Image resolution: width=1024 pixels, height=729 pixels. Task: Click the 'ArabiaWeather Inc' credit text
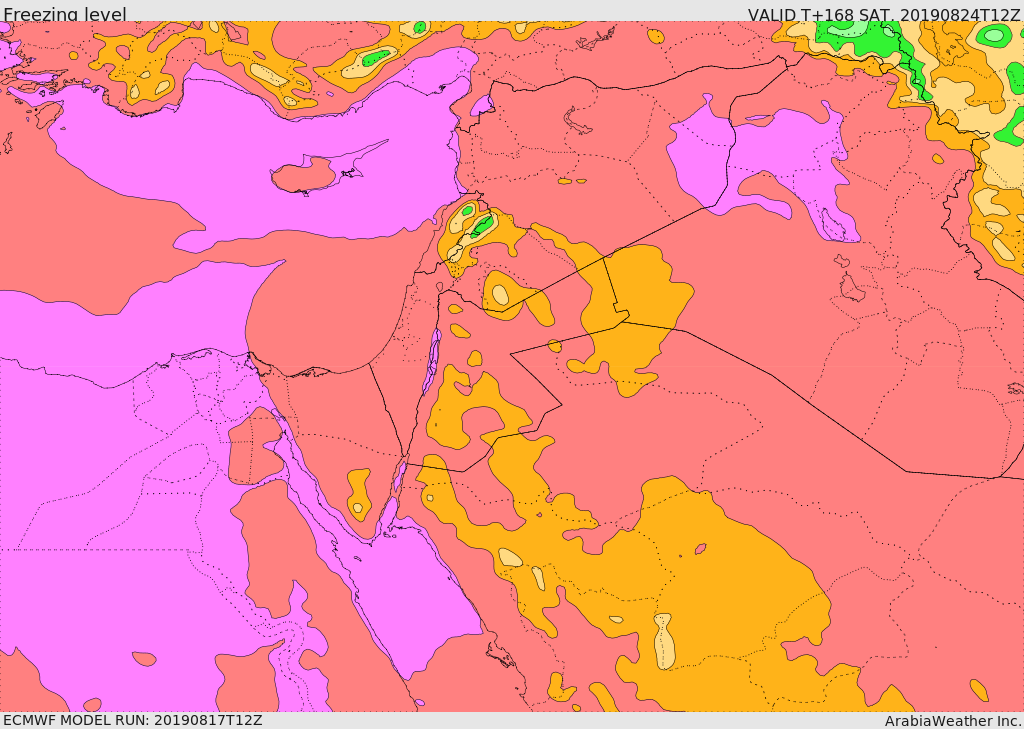[x=953, y=721]
